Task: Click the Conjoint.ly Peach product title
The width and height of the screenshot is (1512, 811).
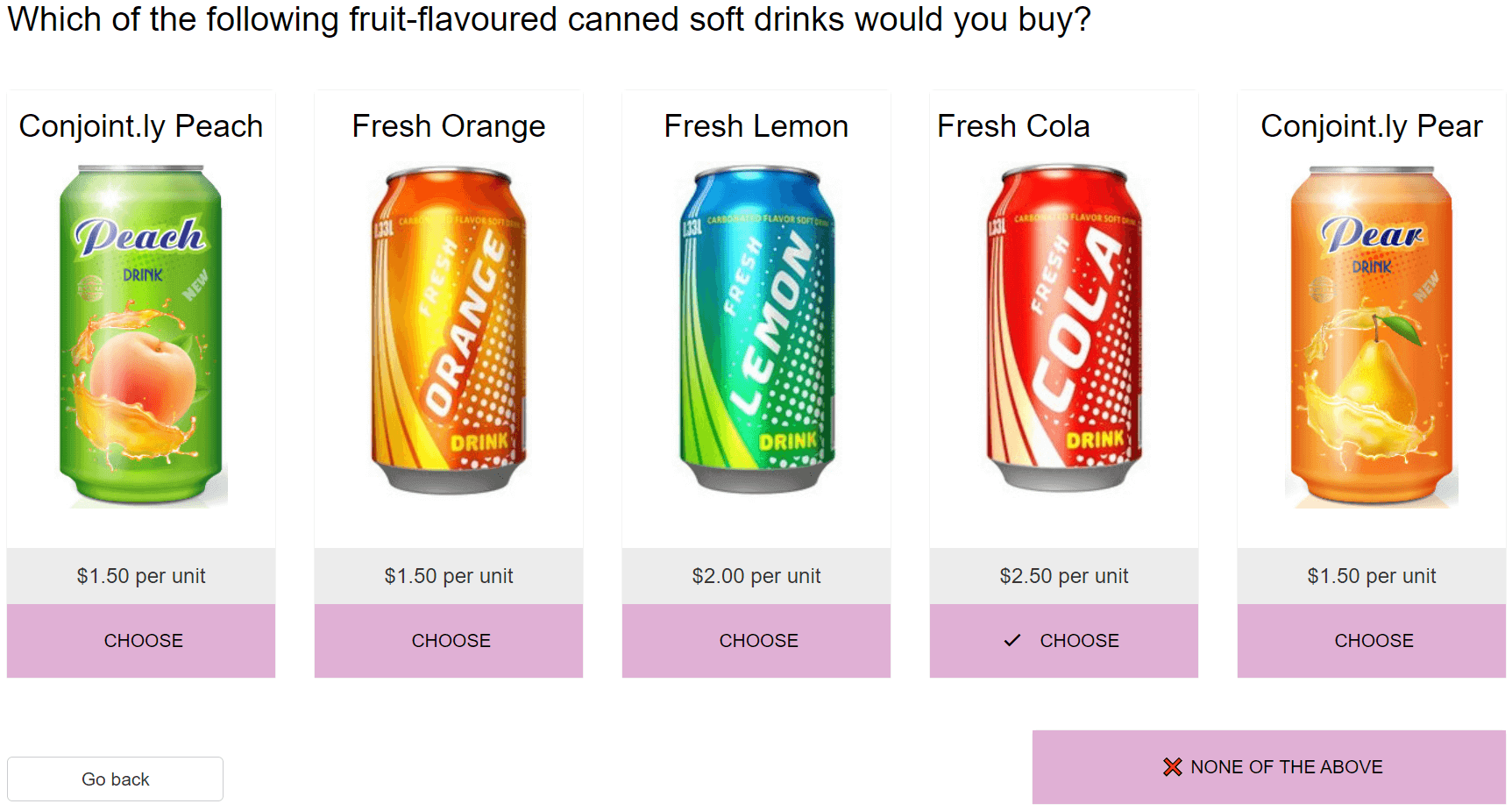Action: click(141, 126)
